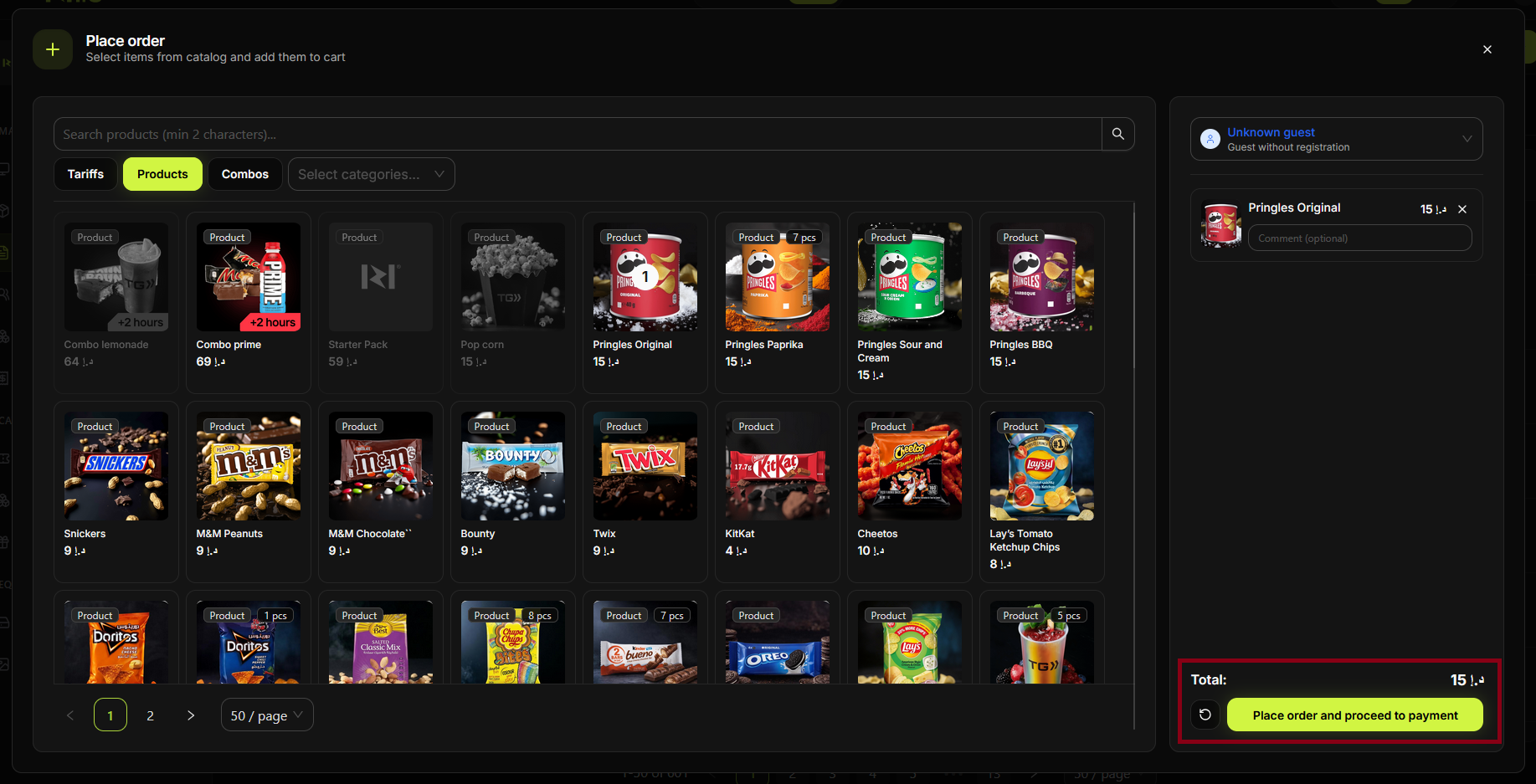Remove Pringles Original from cart
Image resolution: width=1536 pixels, height=784 pixels.
point(1462,209)
